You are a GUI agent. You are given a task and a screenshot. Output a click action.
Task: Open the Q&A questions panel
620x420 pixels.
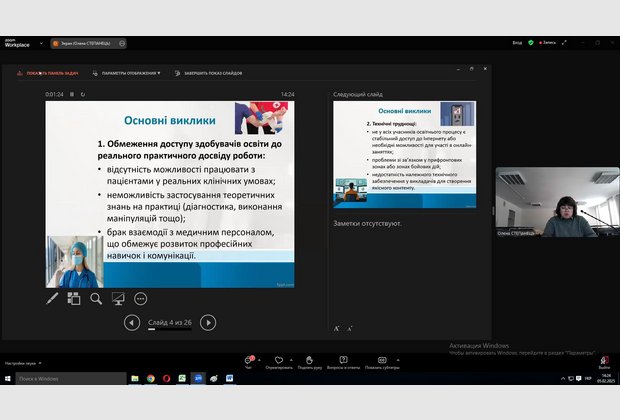(x=343, y=362)
